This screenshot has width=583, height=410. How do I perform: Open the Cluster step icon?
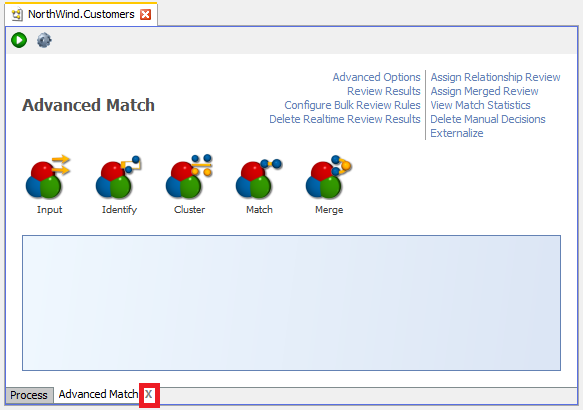[189, 177]
